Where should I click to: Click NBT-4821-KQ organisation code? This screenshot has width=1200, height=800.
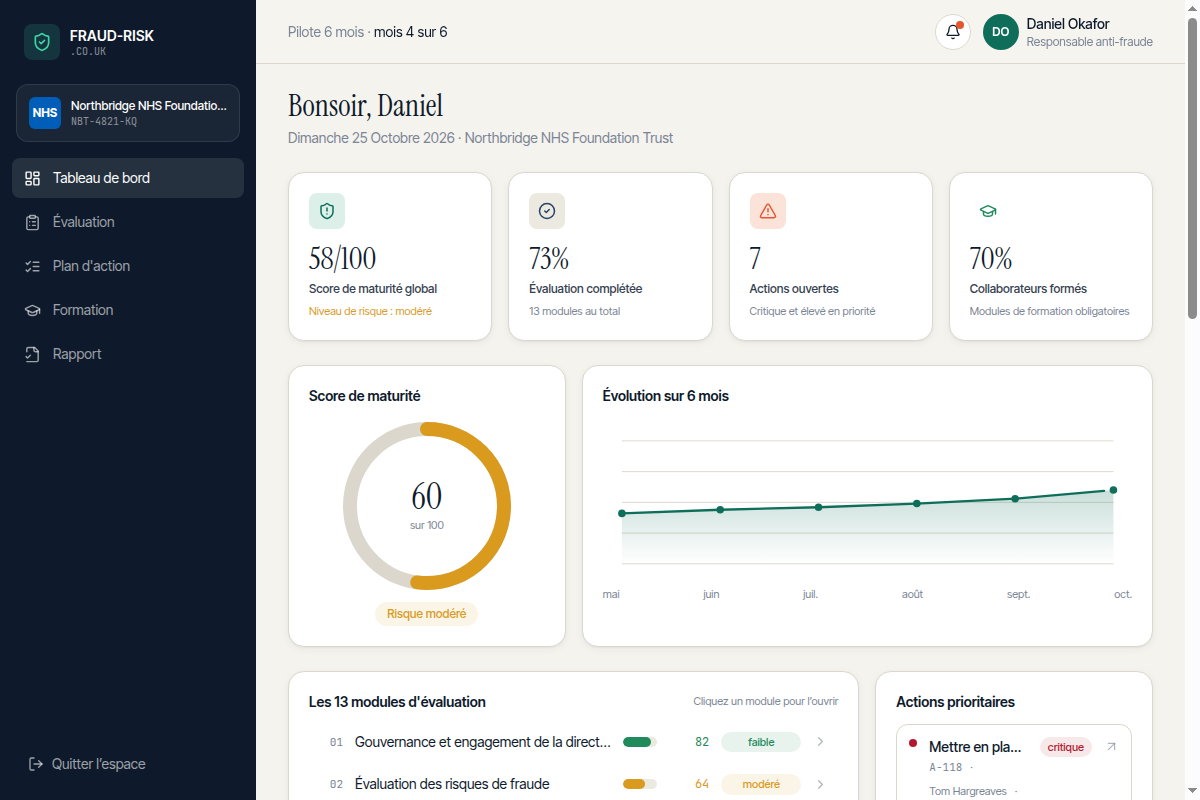[104, 122]
